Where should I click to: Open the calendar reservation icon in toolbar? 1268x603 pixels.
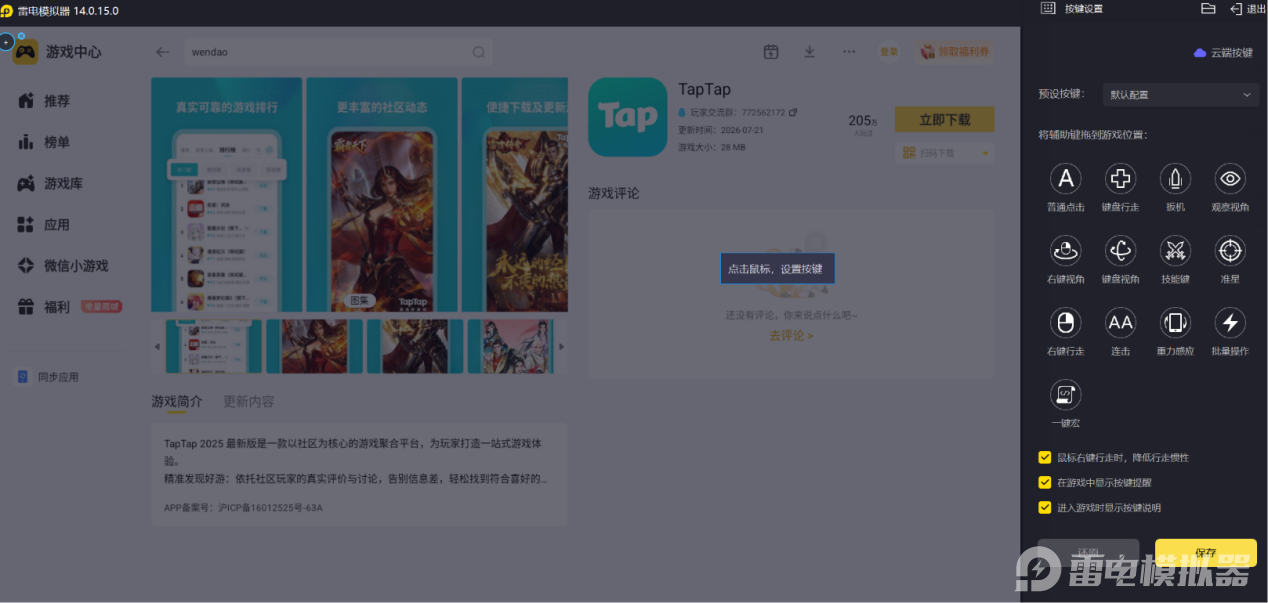click(771, 52)
